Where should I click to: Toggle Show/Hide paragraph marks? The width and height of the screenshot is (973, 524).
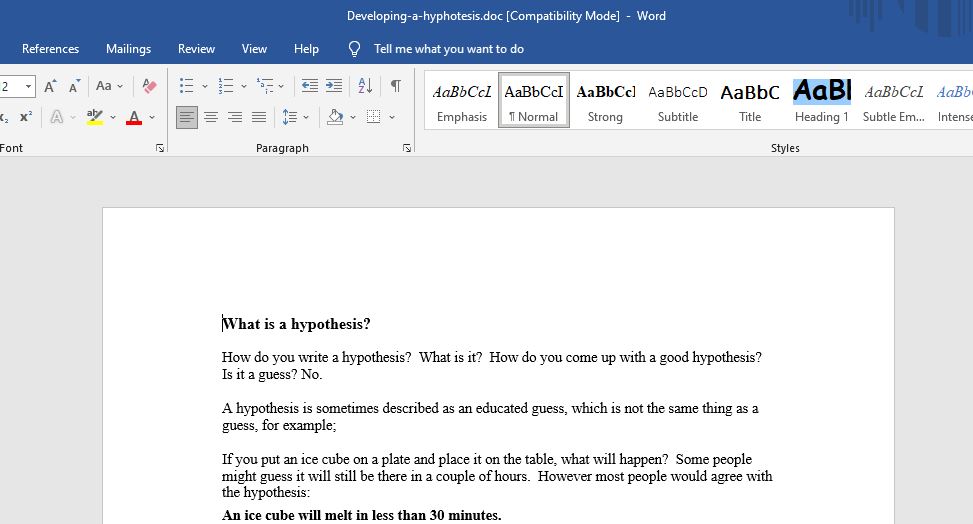point(395,86)
